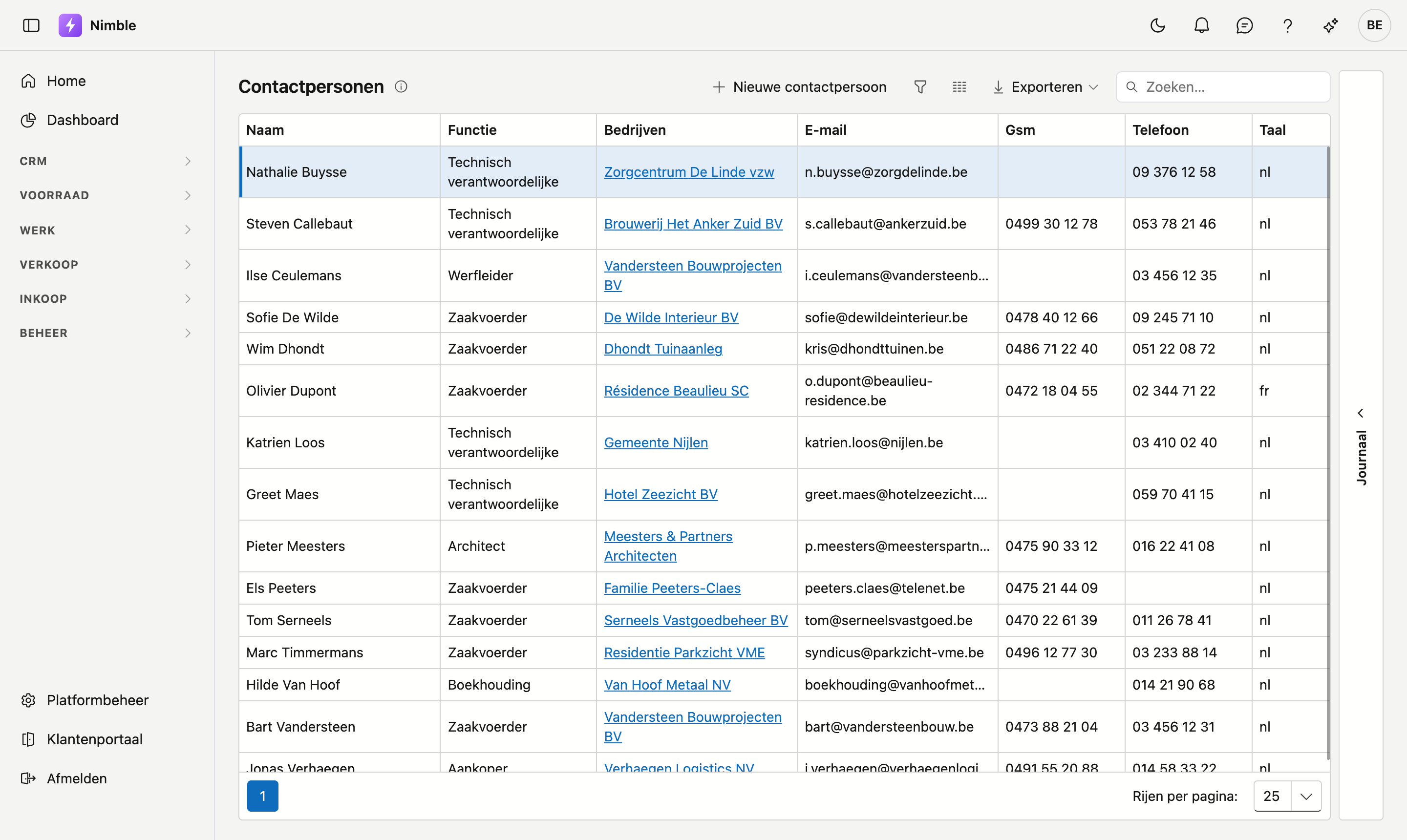Sort by Gsm column header
Image resolution: width=1407 pixels, height=840 pixels.
point(1061,130)
